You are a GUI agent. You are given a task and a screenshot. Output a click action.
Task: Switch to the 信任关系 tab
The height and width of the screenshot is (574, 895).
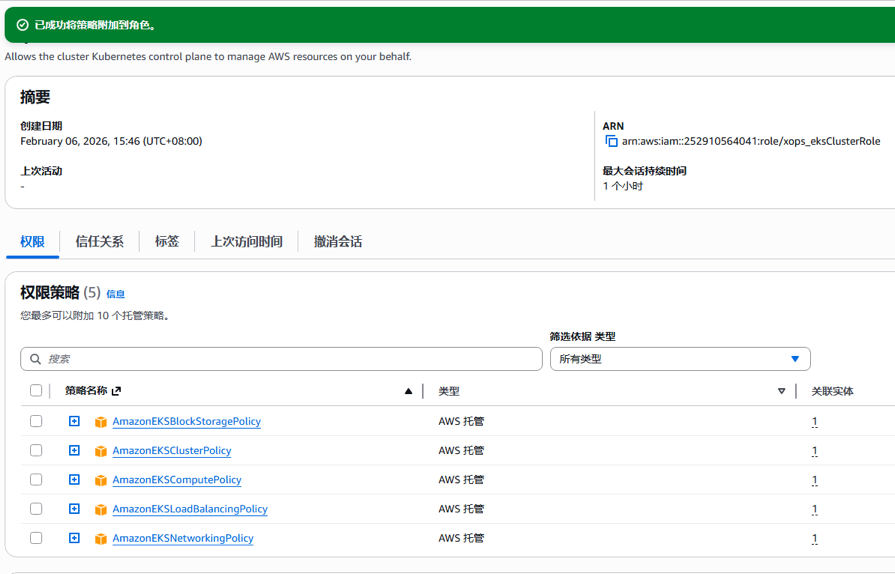[x=99, y=242]
